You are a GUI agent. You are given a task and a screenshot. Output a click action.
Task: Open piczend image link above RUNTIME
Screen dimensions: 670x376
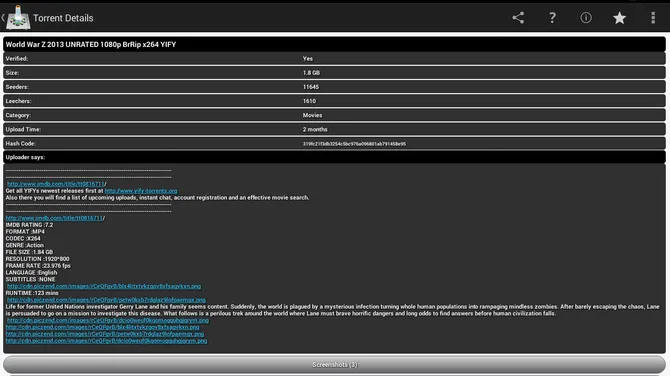(x=104, y=286)
